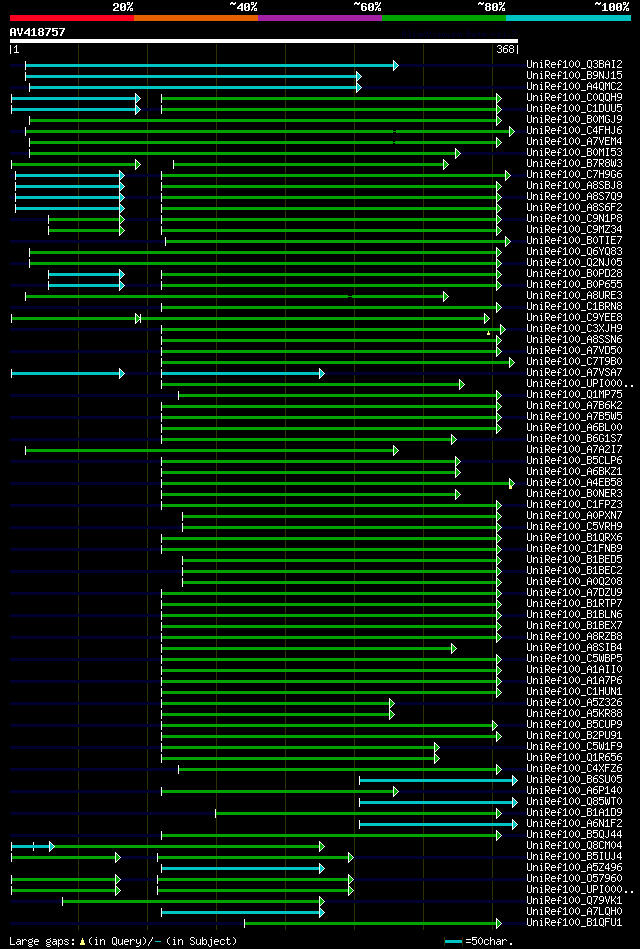Image resolution: width=640 pixels, height=949 pixels.
Task: Click the green ~80% identity legend segment
Action: (x=444, y=18)
